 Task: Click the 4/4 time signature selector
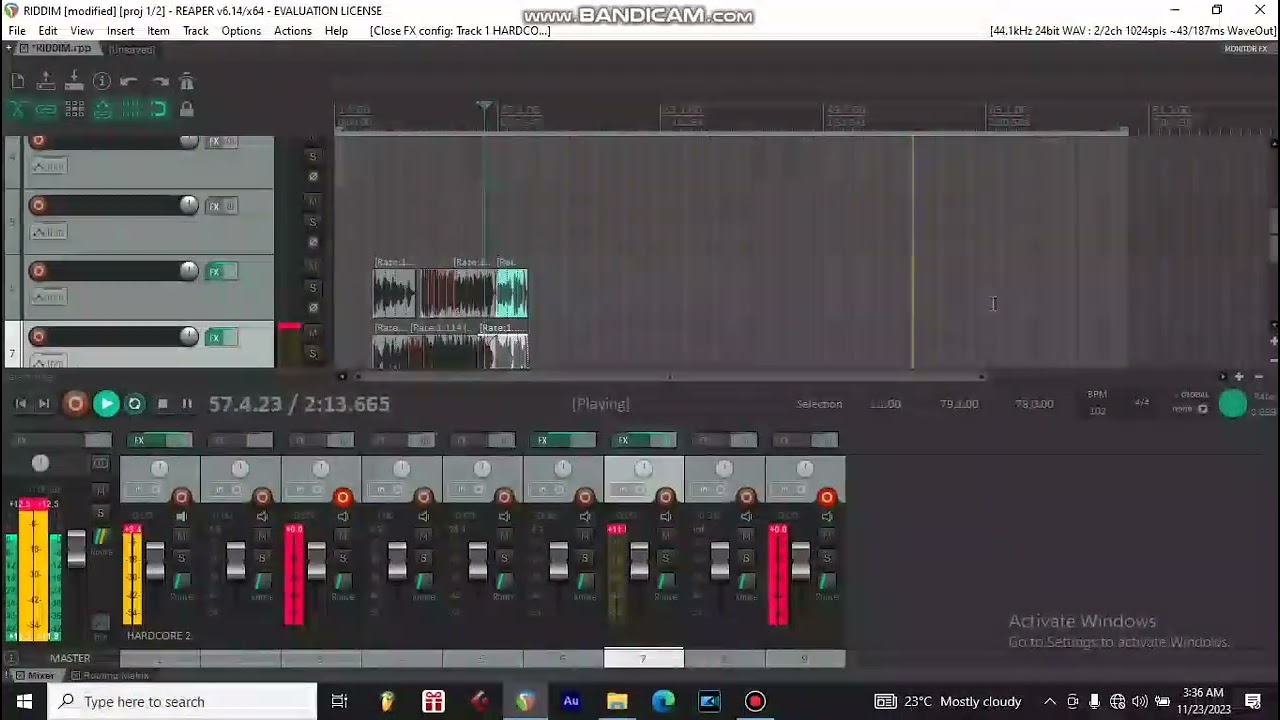tap(1142, 402)
